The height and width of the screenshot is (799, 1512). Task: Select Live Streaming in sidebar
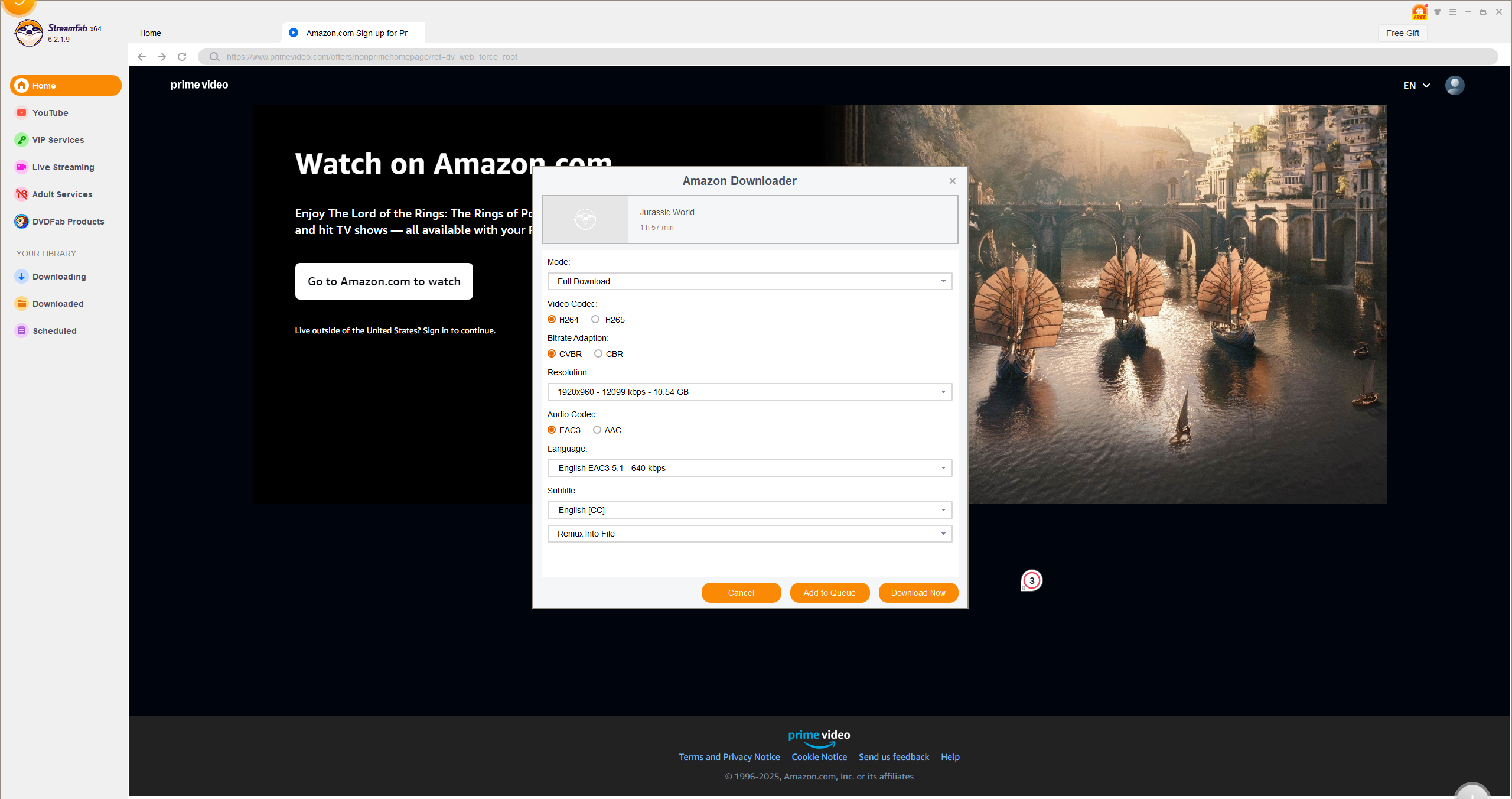[63, 167]
